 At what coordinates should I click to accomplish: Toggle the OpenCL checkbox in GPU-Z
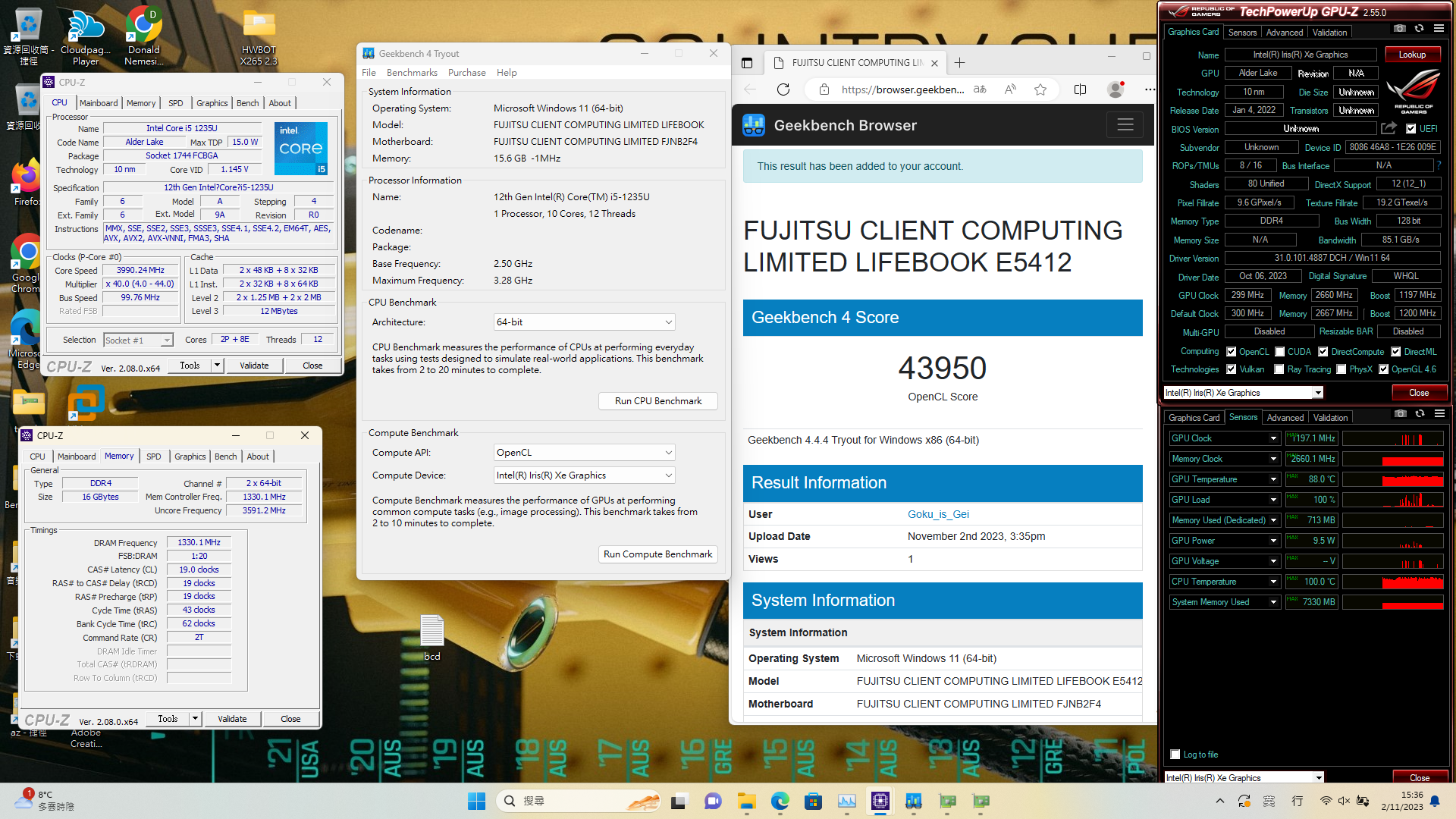(x=1232, y=352)
